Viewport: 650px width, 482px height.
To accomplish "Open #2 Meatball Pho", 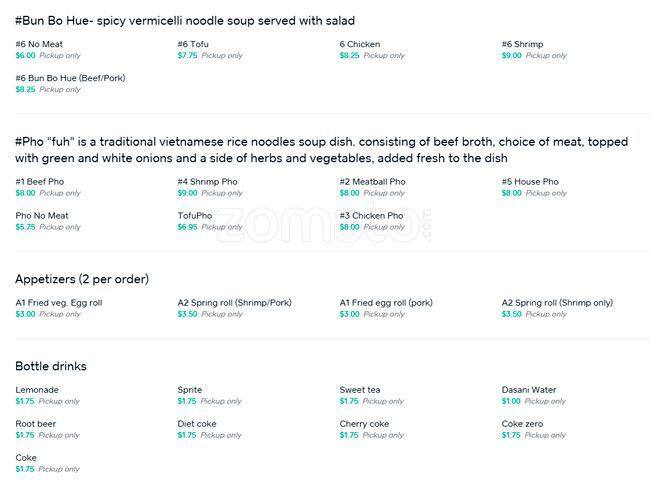I will pos(372,182).
